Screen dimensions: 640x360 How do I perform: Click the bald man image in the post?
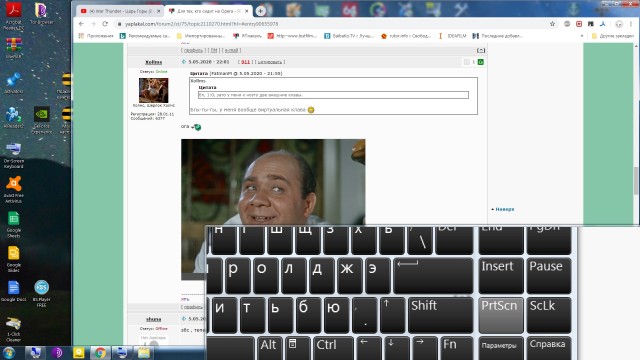(273, 182)
